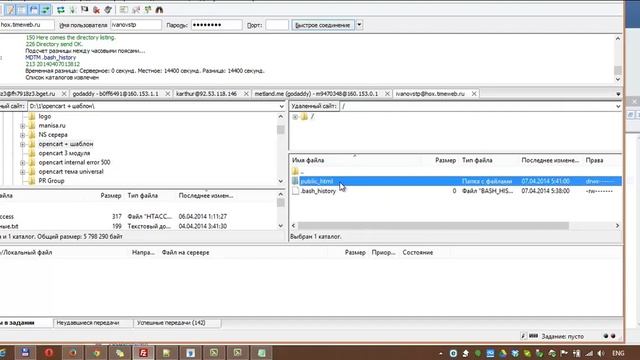Screen dimensions: 640x360
Task: Select the public_html folder row
Action: tap(456, 181)
